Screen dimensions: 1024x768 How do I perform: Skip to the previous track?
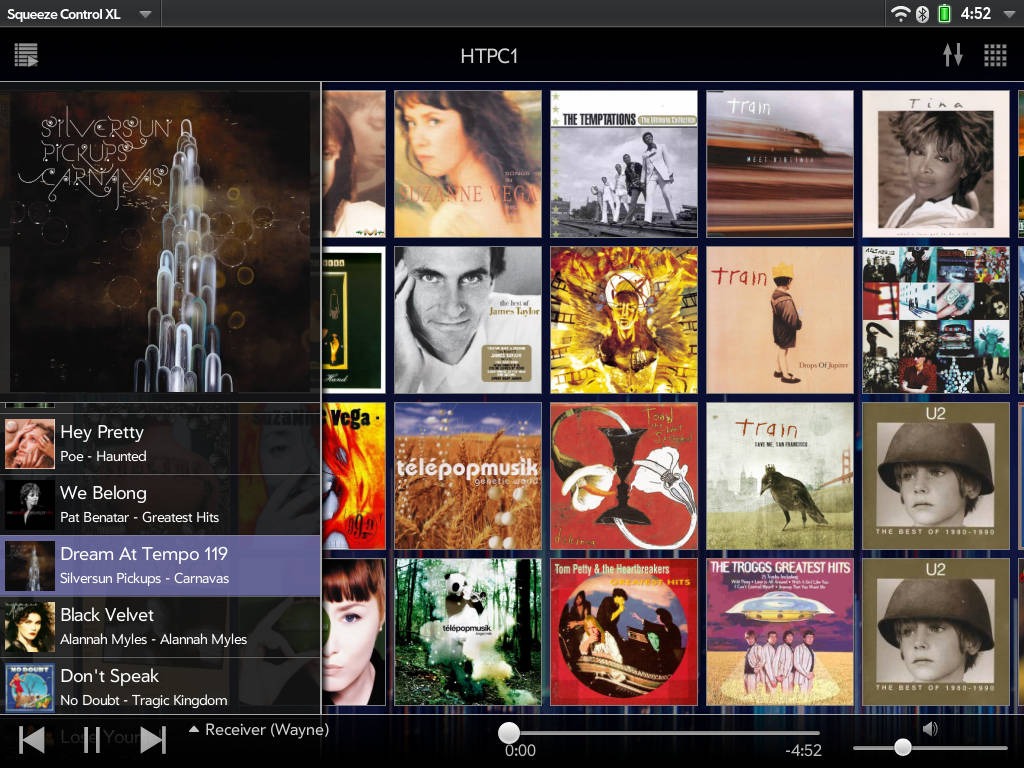click(32, 740)
